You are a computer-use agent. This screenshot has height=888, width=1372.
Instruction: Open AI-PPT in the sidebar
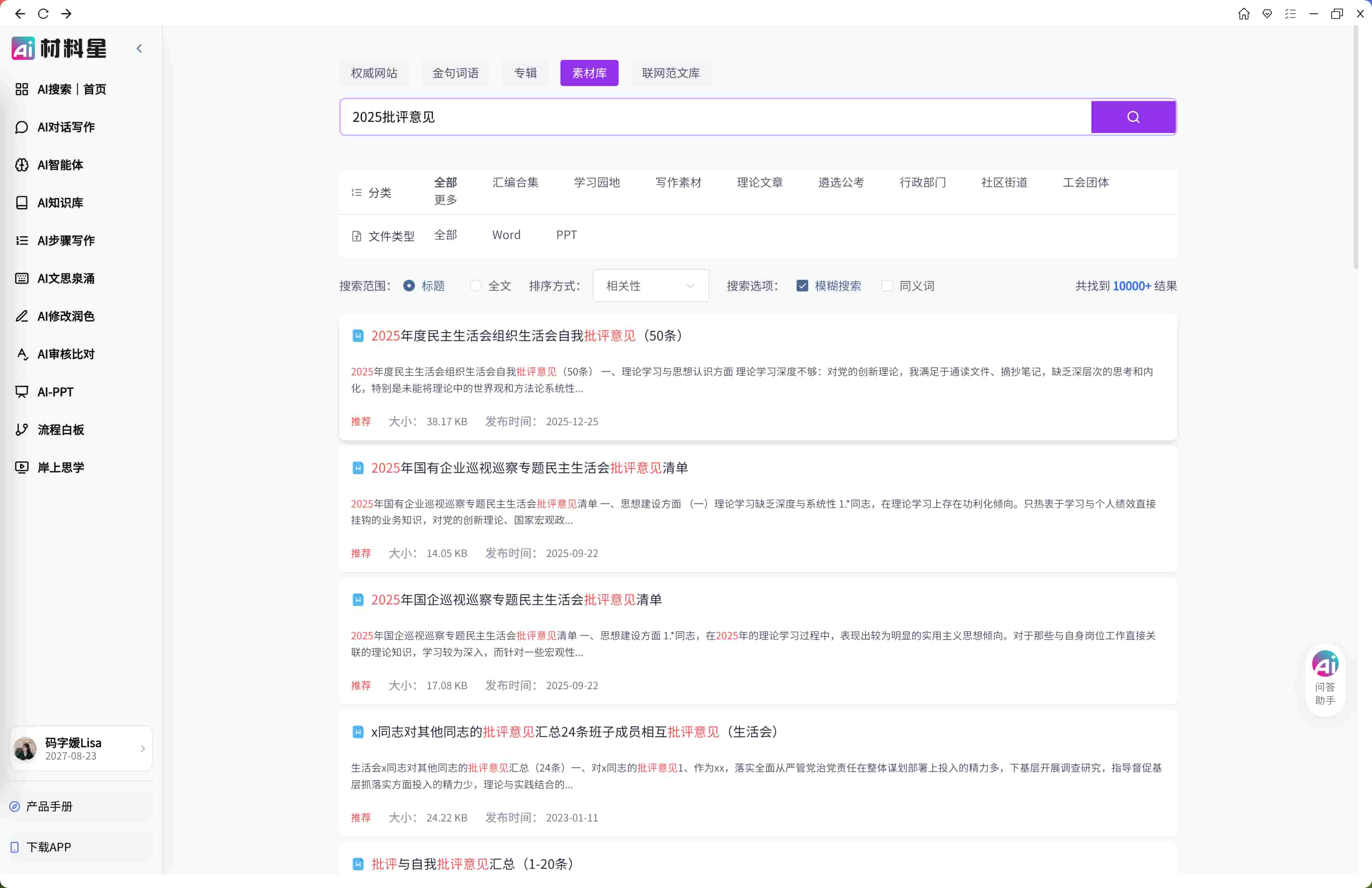tap(55, 392)
